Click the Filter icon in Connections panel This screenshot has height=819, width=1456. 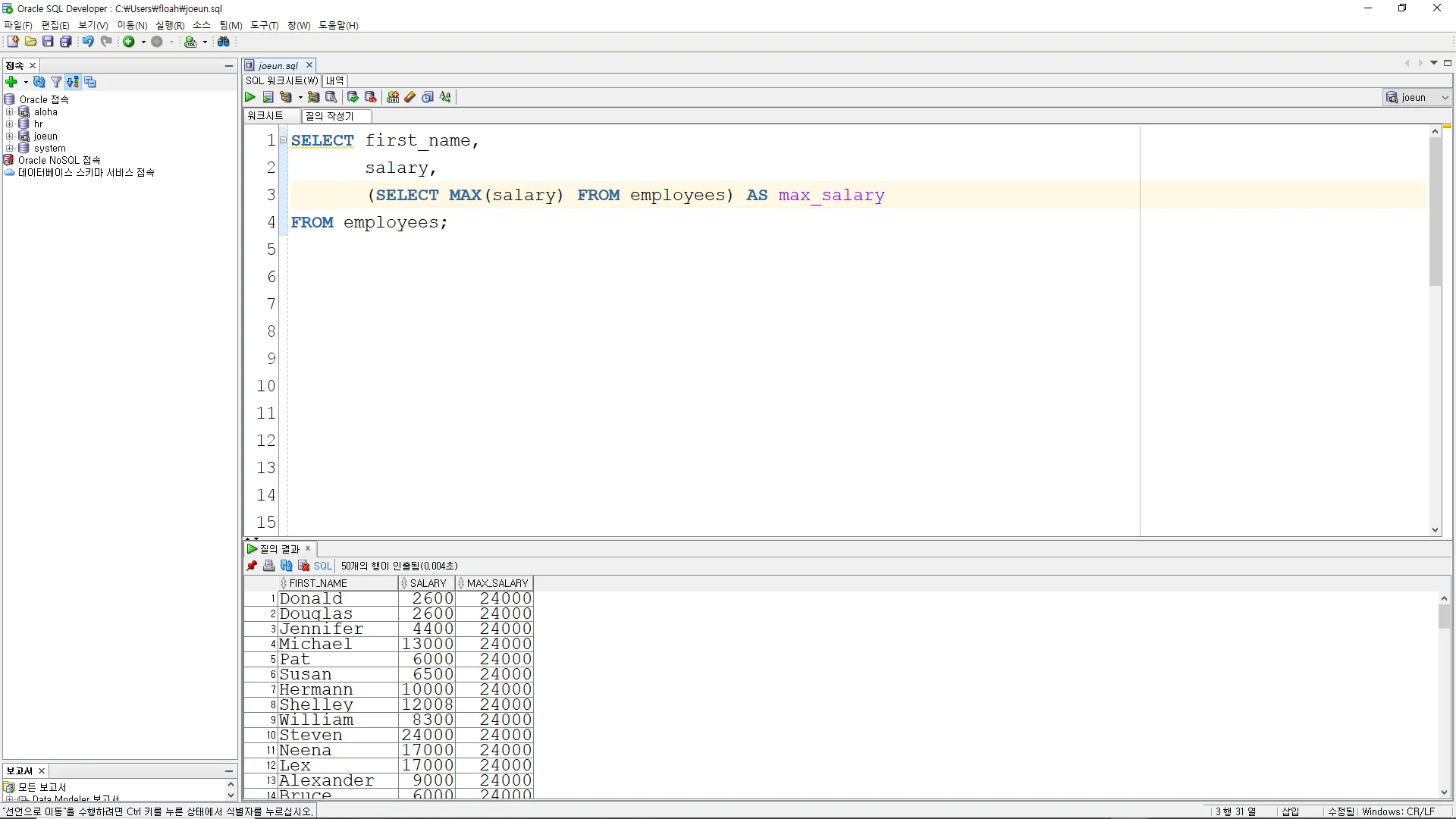pyautogui.click(x=56, y=82)
